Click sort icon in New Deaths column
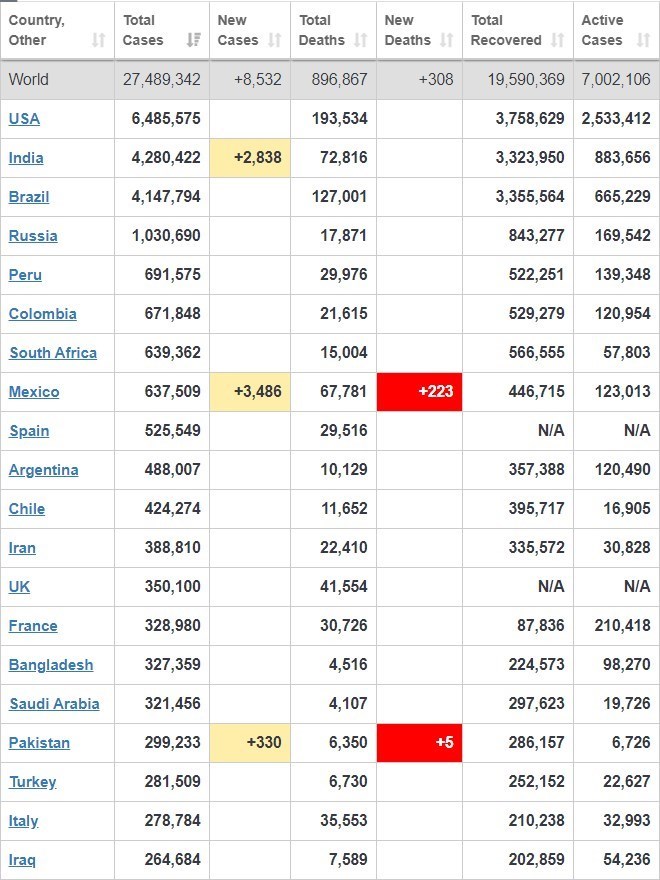Image resolution: width=660 pixels, height=880 pixels. [x=447, y=40]
